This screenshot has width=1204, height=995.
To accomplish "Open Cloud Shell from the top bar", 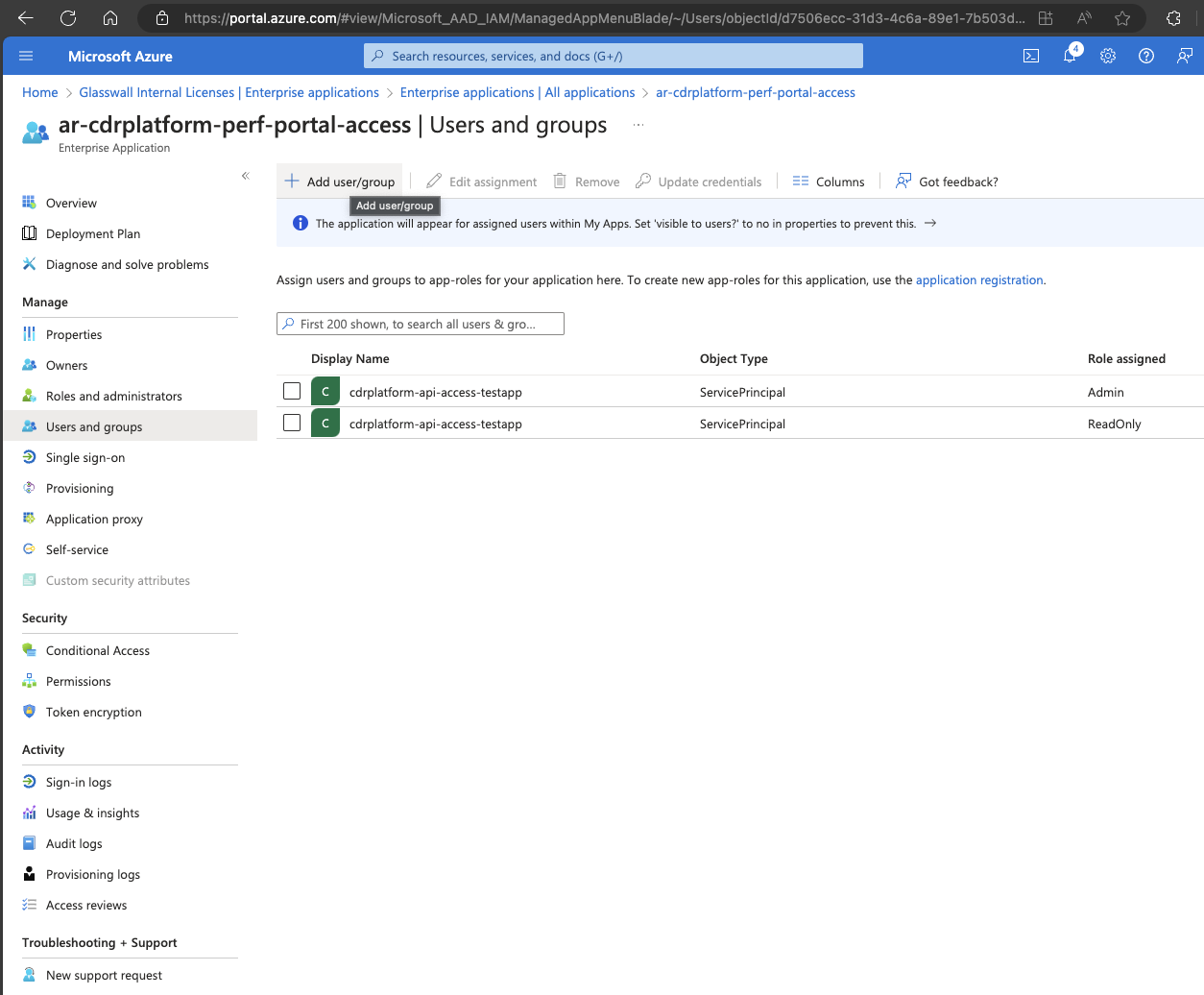I will 1031,56.
